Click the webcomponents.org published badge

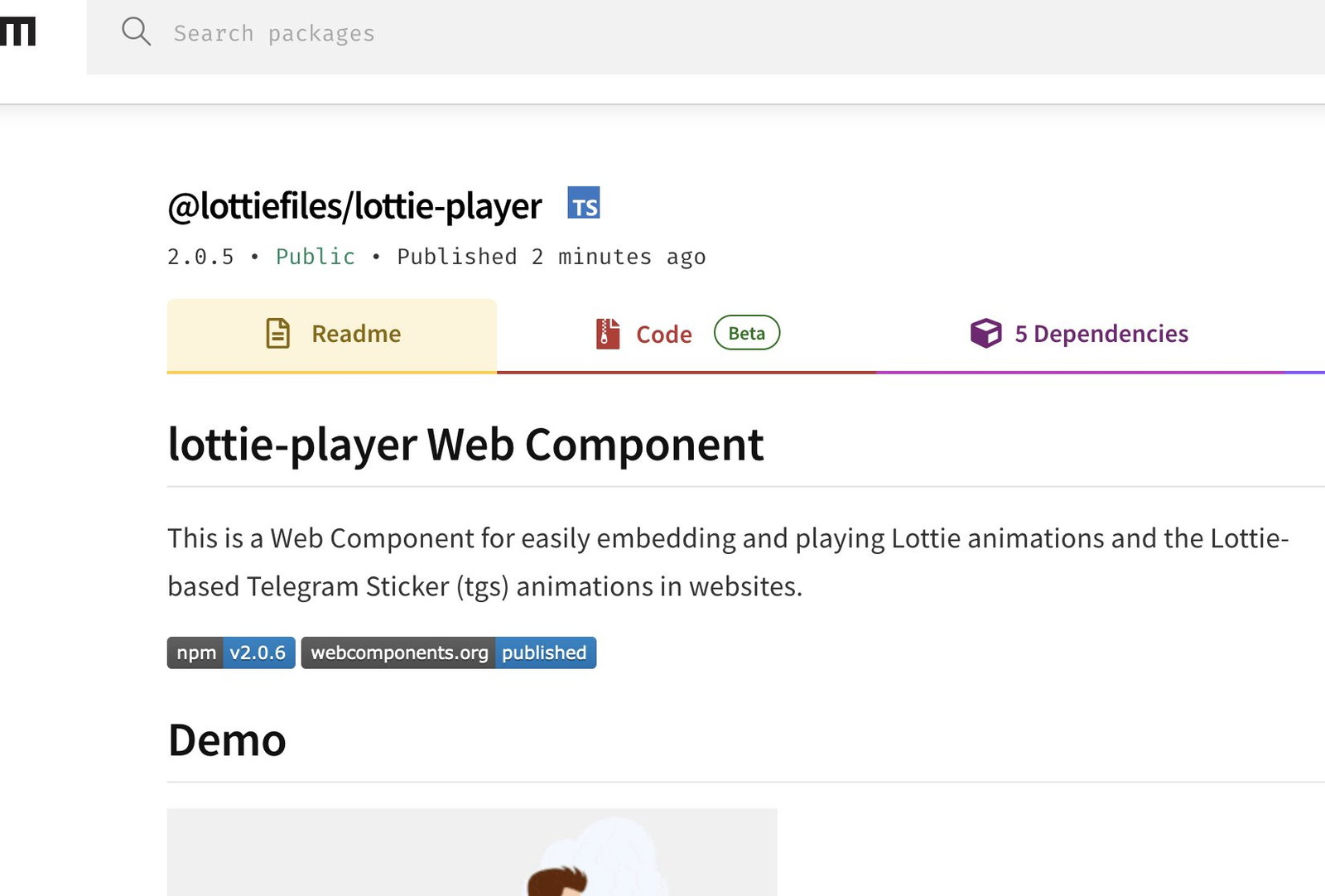click(449, 653)
